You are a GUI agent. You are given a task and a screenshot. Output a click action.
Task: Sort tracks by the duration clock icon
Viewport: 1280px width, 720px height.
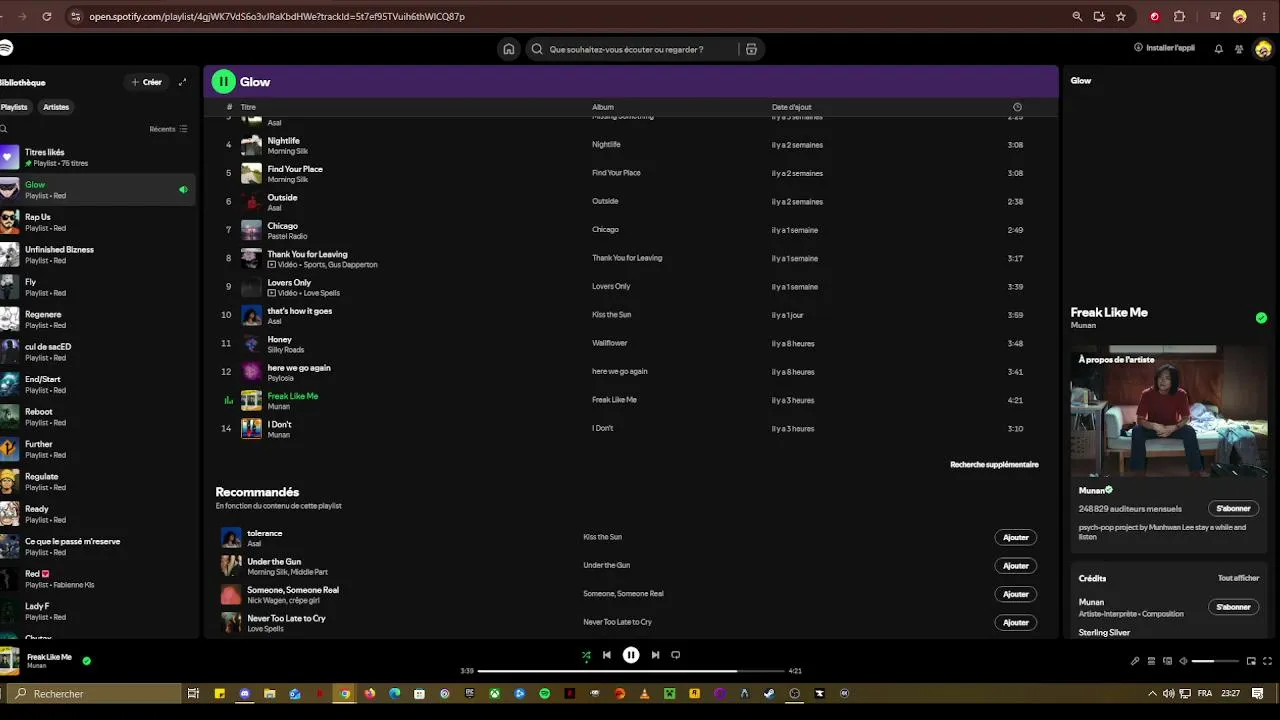click(x=1017, y=107)
